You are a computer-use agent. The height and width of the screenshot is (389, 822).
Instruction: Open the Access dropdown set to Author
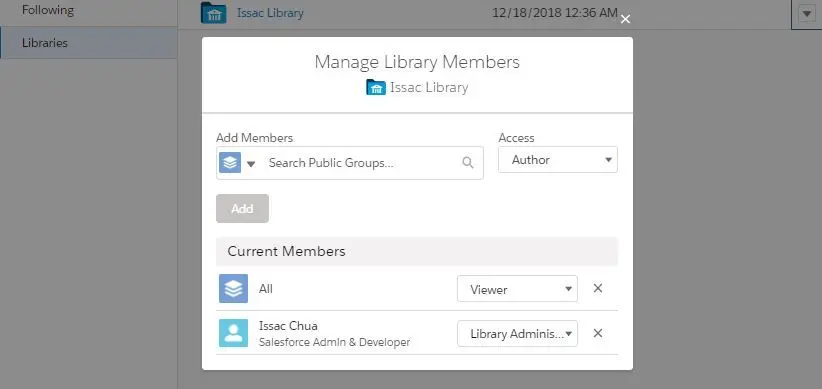[558, 159]
